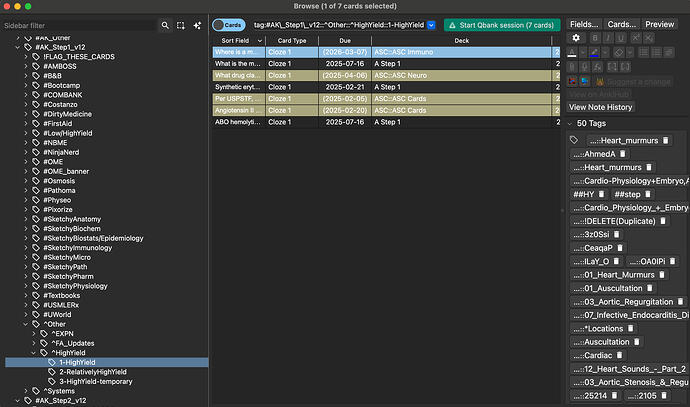Sort by the Sort Field column header
690x407 pixels.
pyautogui.click(x=239, y=40)
